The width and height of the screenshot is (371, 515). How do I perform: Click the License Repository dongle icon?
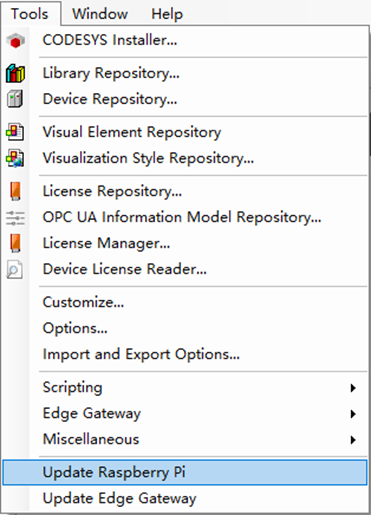(x=15, y=191)
